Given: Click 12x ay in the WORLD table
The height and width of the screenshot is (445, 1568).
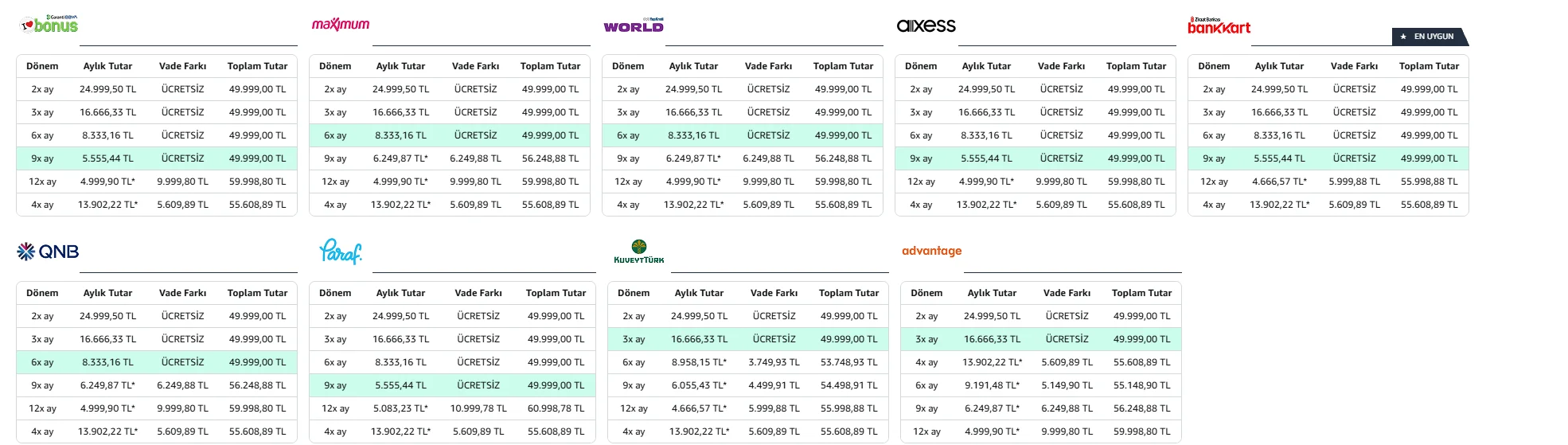Looking at the screenshot, I should click(628, 182).
